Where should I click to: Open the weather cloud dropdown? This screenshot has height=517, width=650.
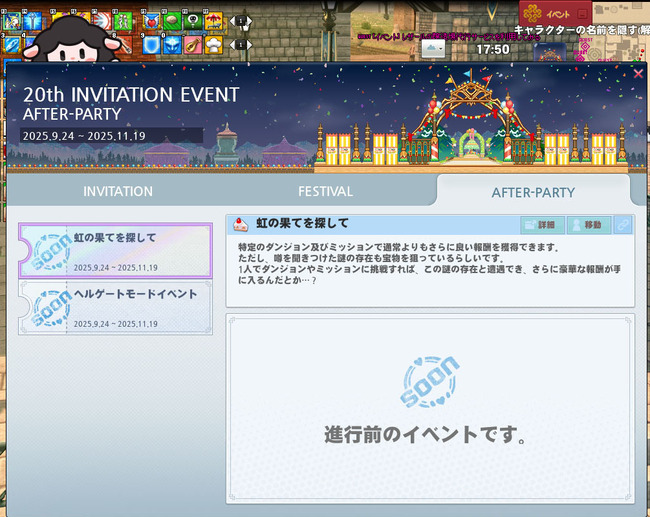coord(434,49)
